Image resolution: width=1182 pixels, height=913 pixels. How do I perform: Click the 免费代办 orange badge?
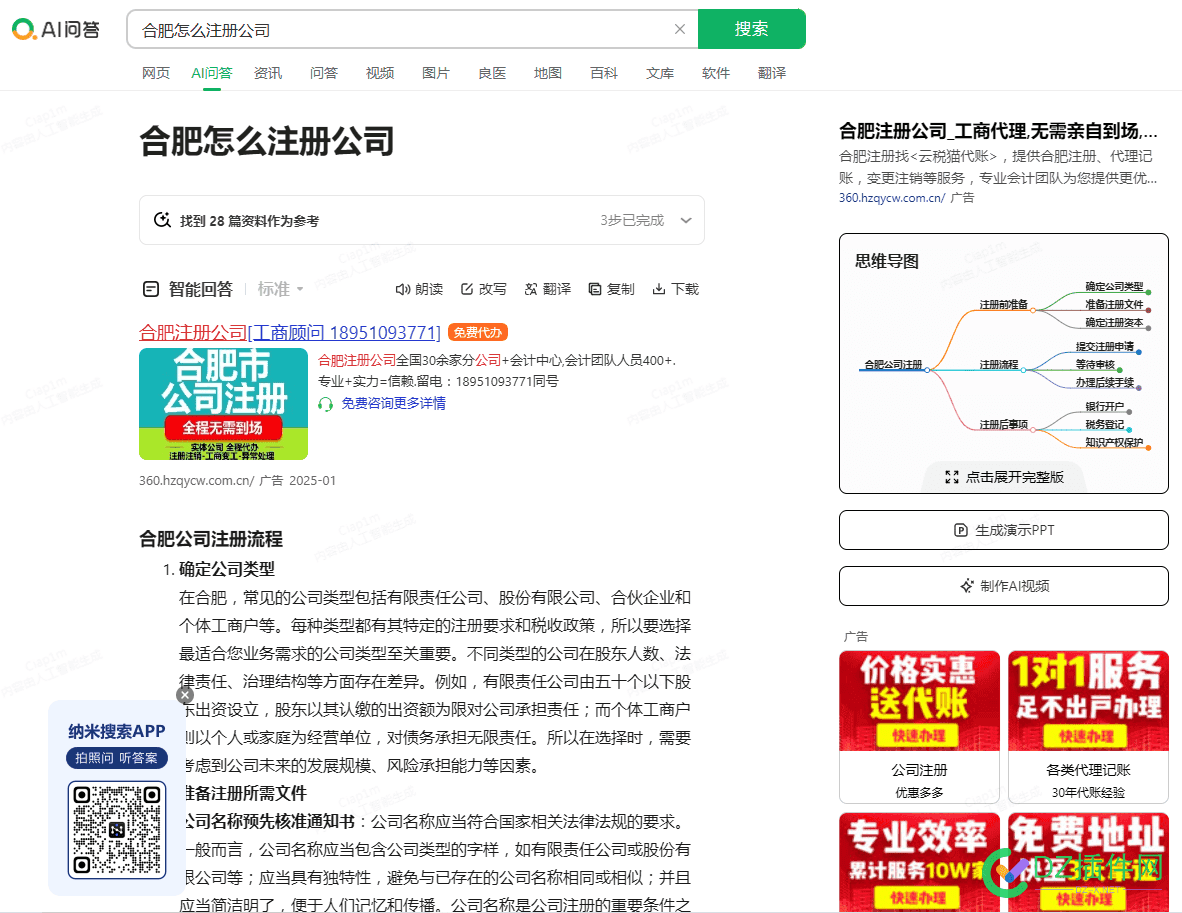(x=478, y=332)
